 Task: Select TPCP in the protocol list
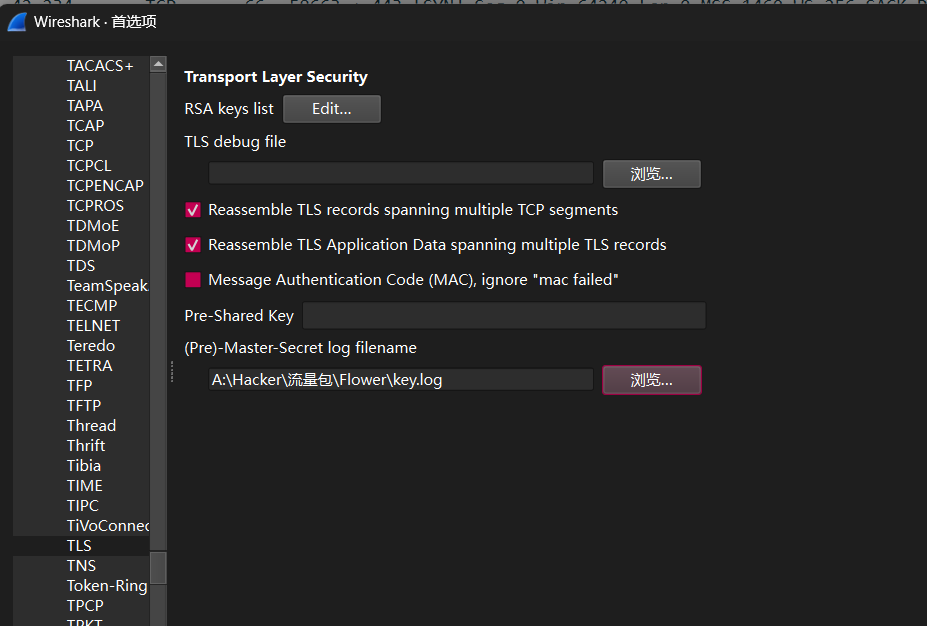coord(85,606)
